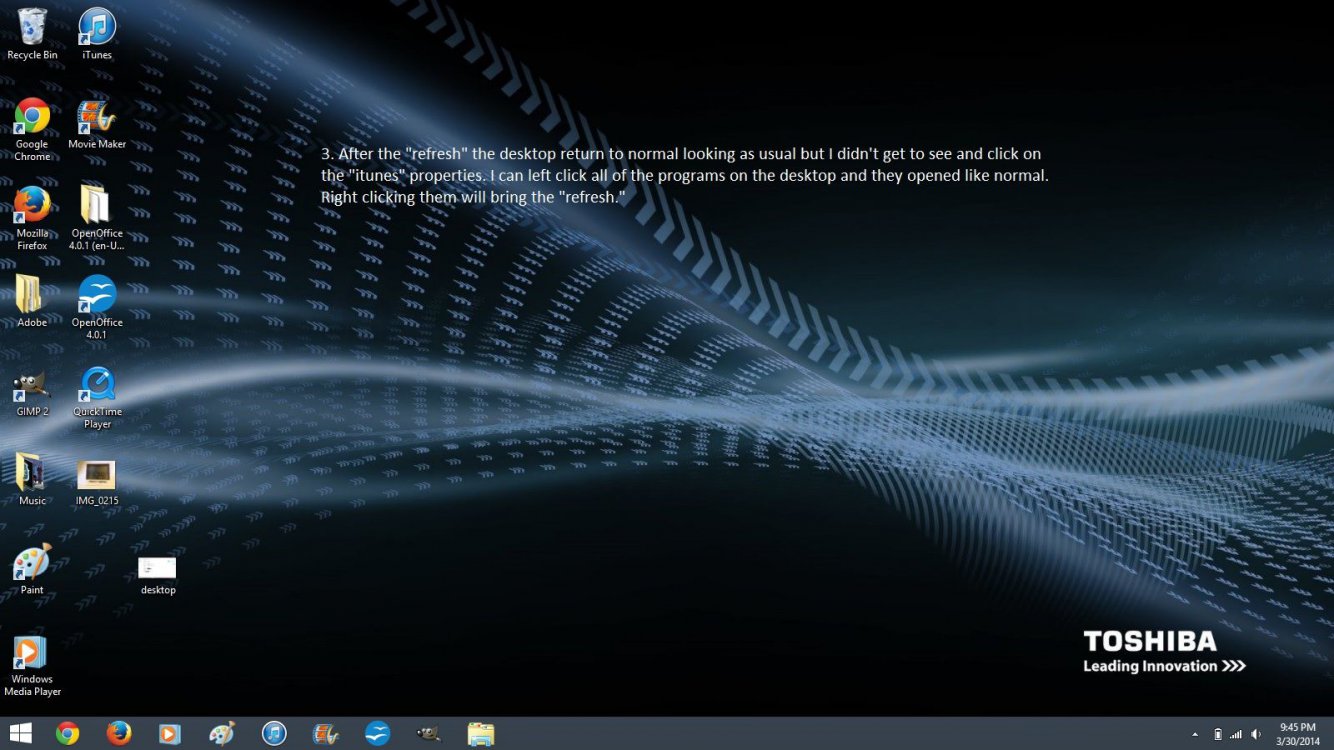
Task: Open the iTunes desktop shortcut
Action: [x=97, y=28]
